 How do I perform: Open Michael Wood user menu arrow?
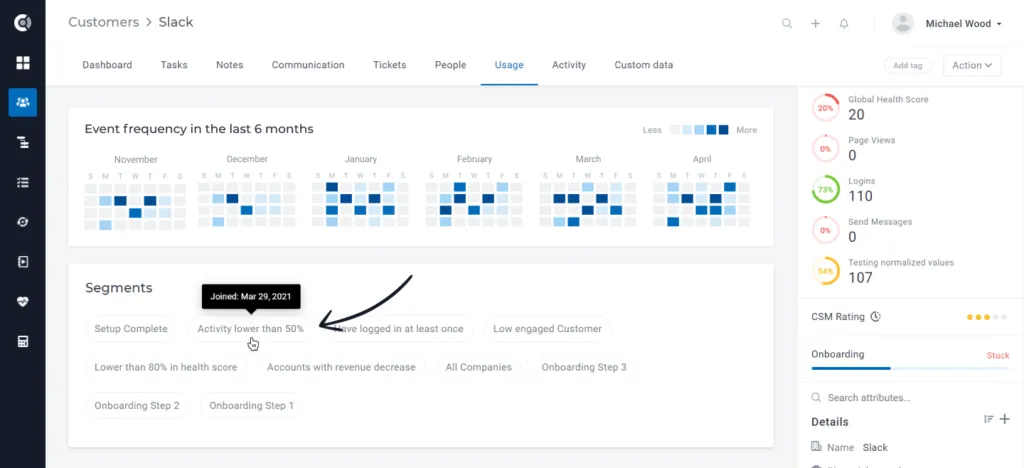coord(999,24)
